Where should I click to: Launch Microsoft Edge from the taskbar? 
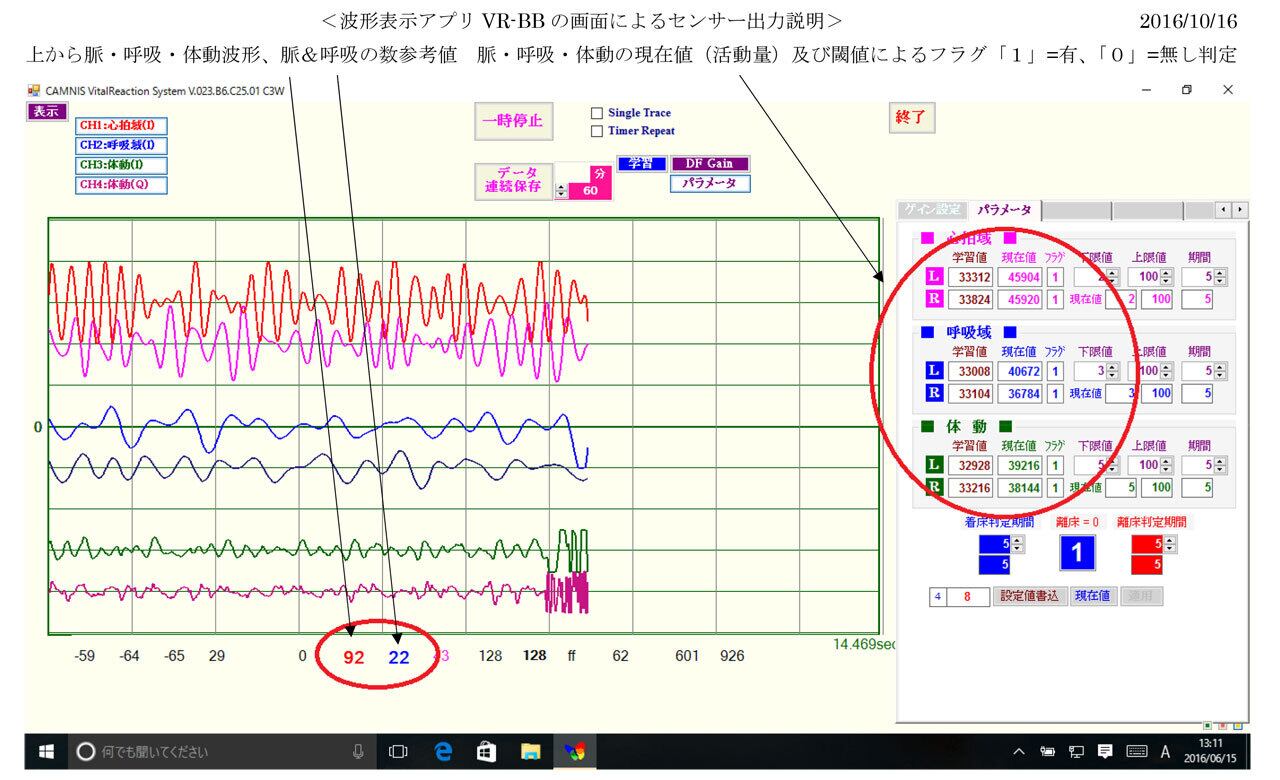[x=442, y=751]
